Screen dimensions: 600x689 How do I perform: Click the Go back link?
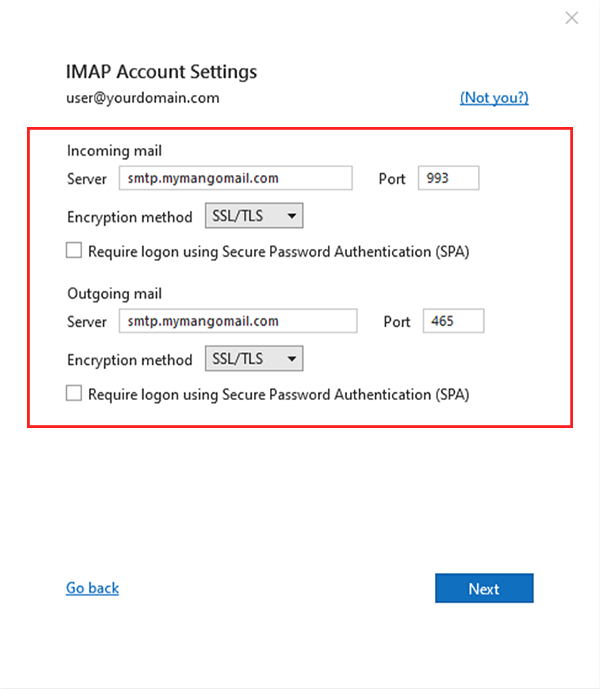tap(92, 588)
